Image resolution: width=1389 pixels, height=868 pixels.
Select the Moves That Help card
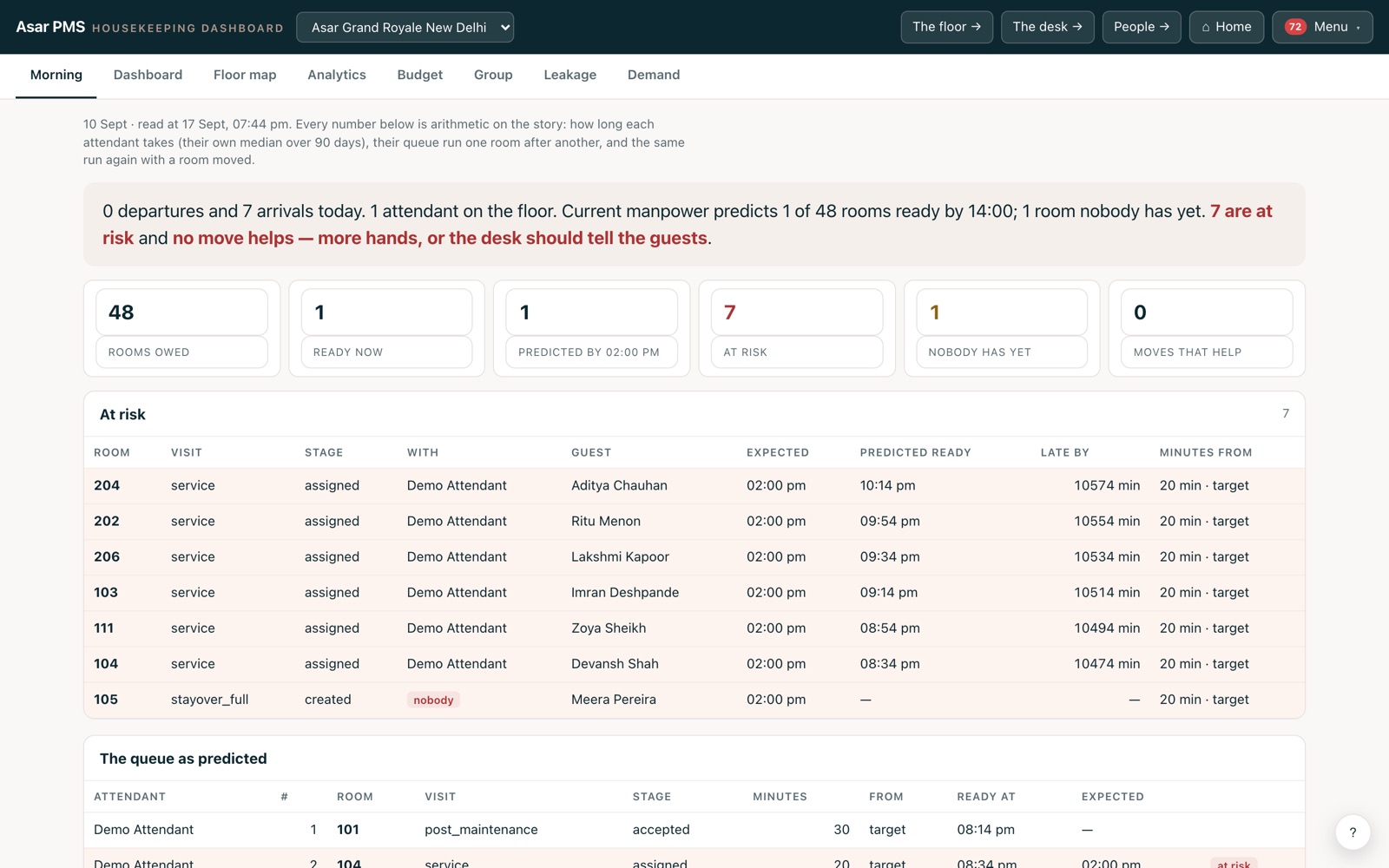[1207, 328]
